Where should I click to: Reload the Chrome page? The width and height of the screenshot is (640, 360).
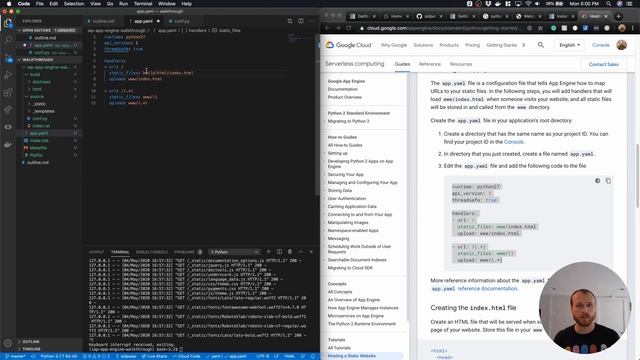349,28
